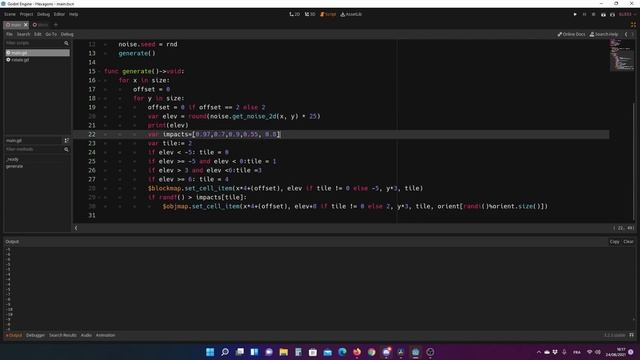Switch to the second scene tab
The height and width of the screenshot is (360, 640).
pyautogui.click(x=40, y=25)
